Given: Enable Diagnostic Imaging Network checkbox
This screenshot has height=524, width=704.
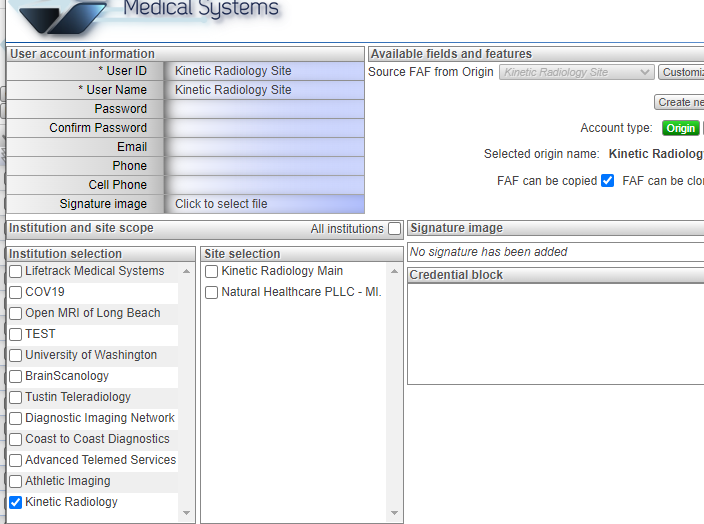Looking at the screenshot, I should pyautogui.click(x=16, y=418).
